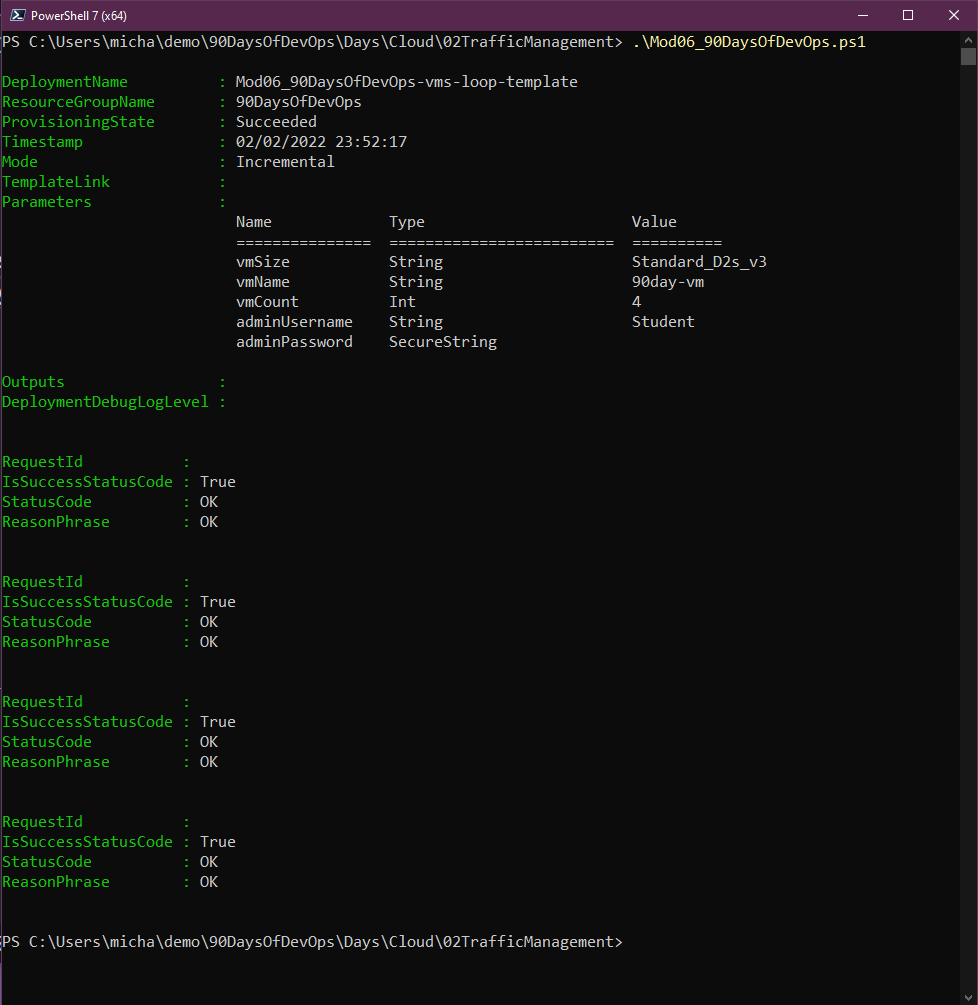
Task: Click the "Type" column header in Parameters
Action: [407, 222]
